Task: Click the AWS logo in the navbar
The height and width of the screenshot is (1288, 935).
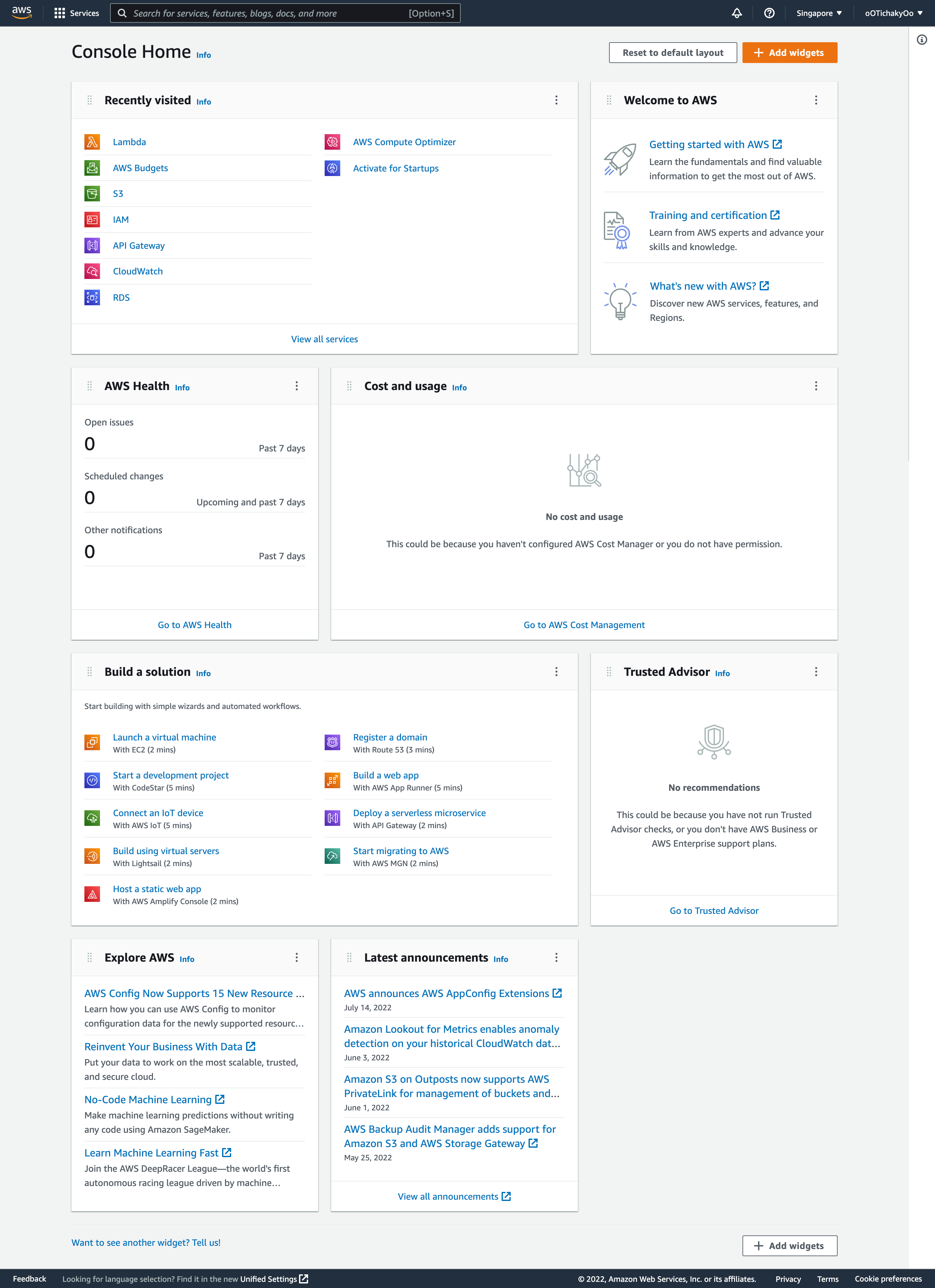Action: (21, 12)
